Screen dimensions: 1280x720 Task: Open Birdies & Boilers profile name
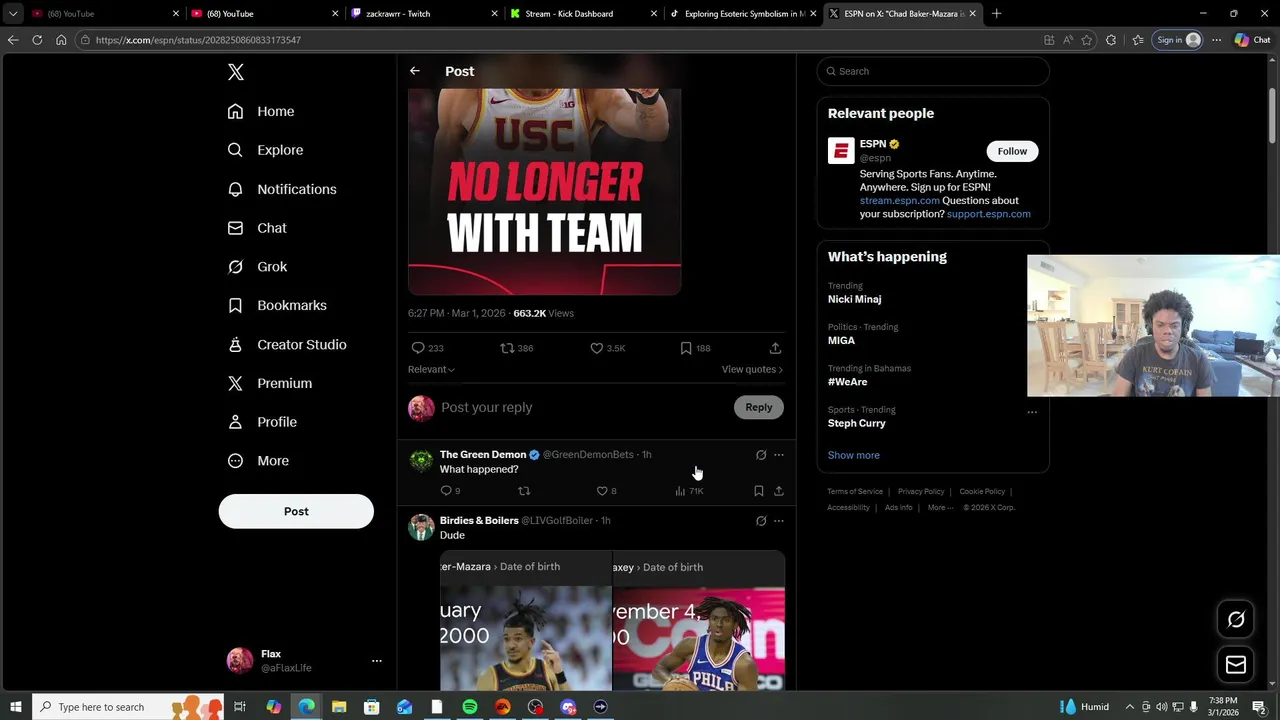tap(479, 521)
